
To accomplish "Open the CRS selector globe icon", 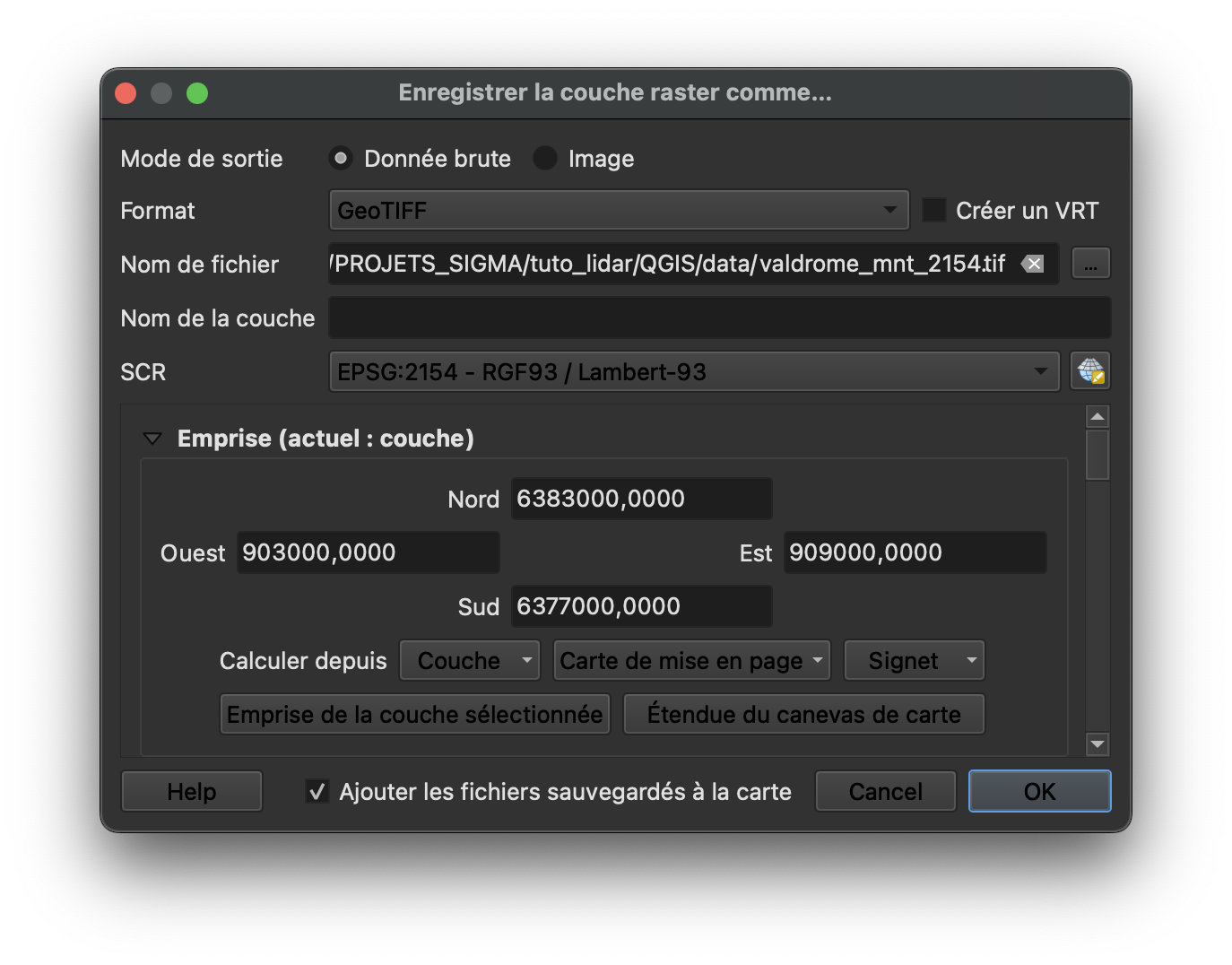I will click(x=1090, y=371).
